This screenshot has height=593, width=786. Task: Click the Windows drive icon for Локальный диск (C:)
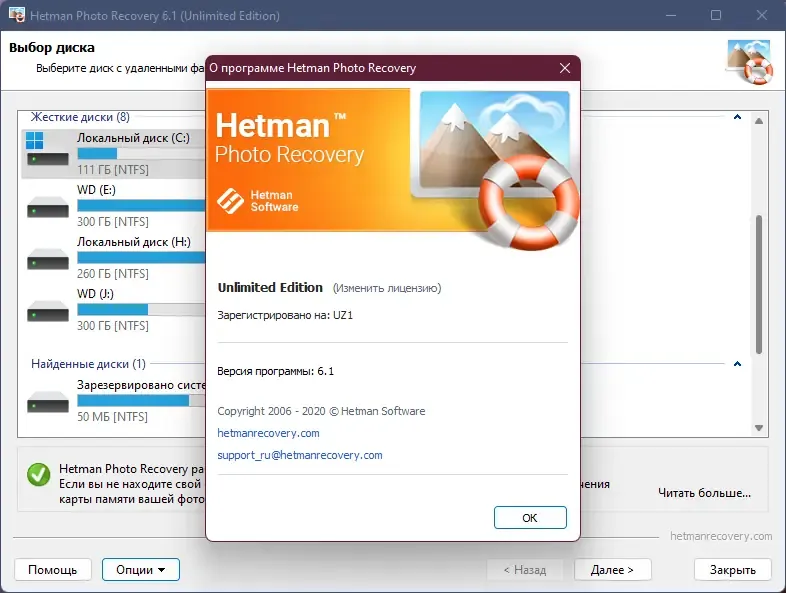click(x=47, y=148)
